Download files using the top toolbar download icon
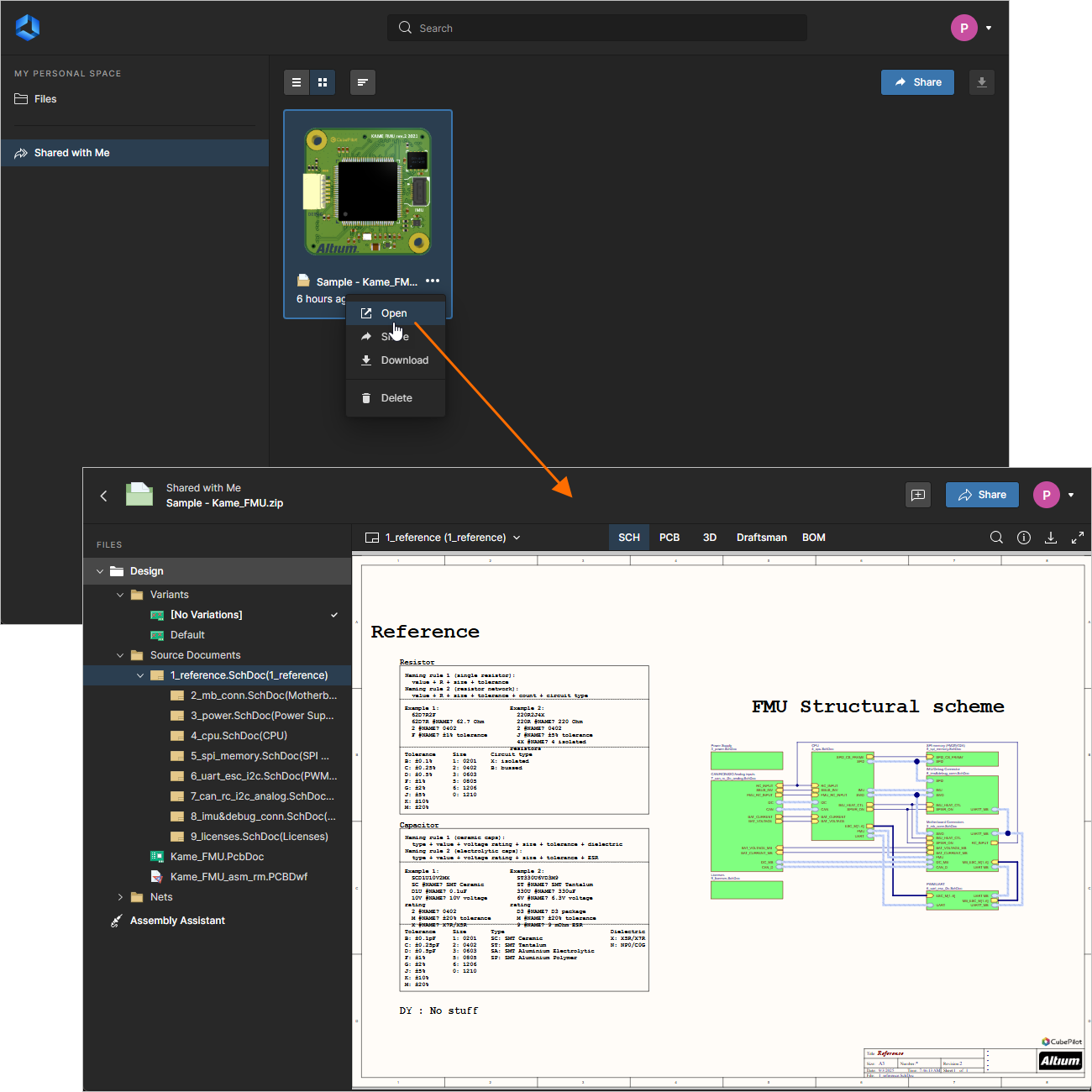Viewport: 1092px width, 1092px height. tap(981, 81)
